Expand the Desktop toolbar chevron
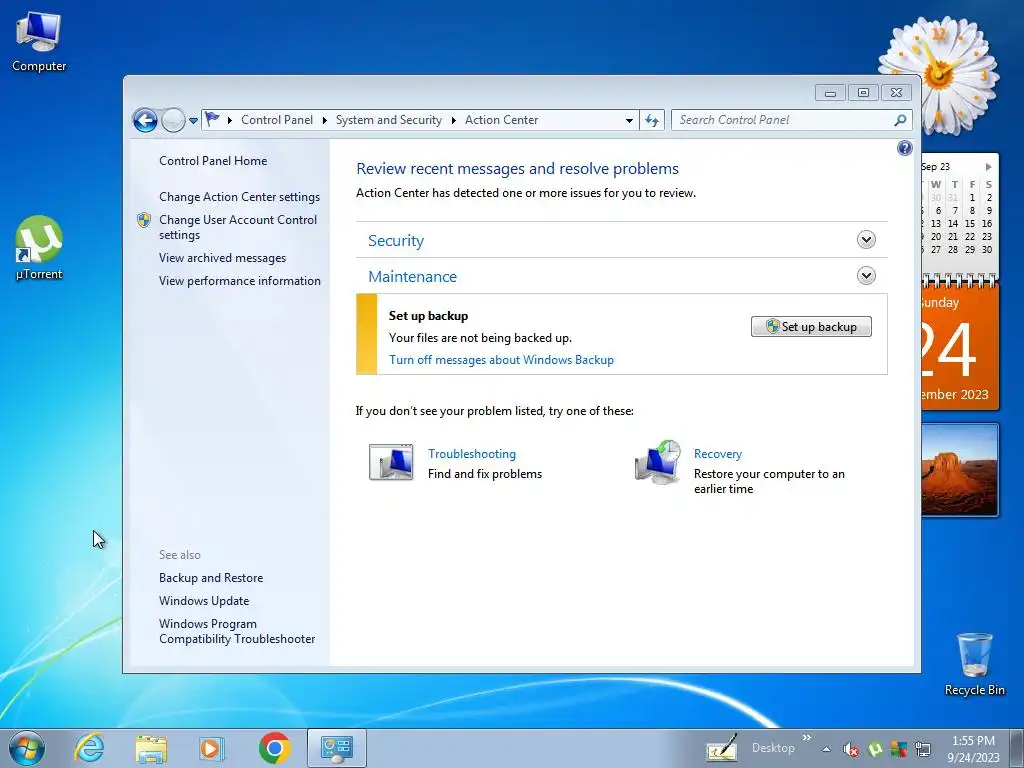Viewport: 1024px width, 768px height. 807,738
